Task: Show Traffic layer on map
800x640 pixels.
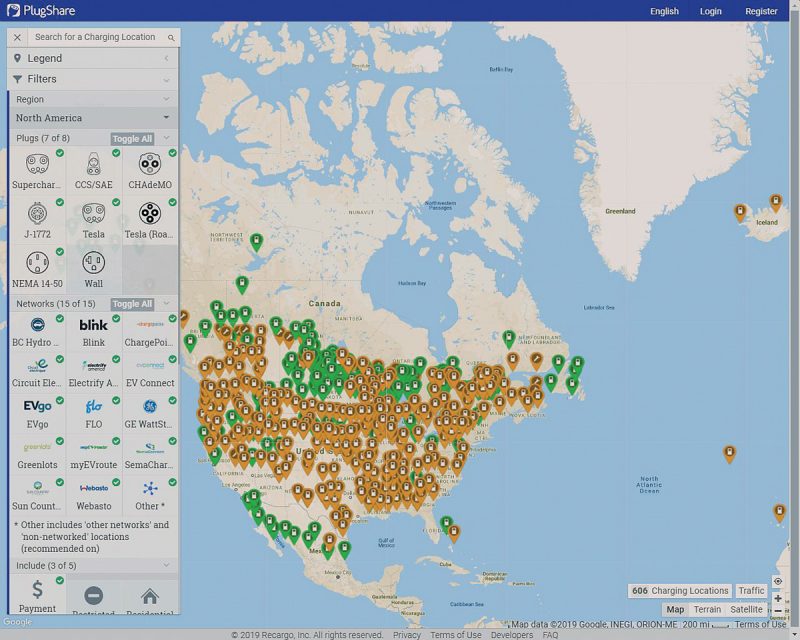Action: click(x=752, y=590)
